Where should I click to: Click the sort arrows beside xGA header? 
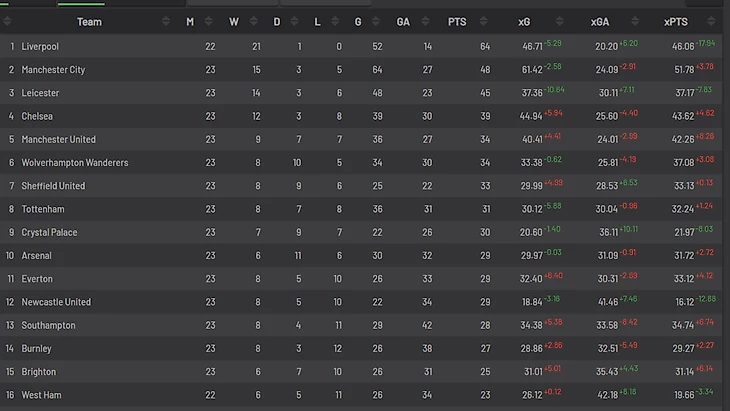pos(636,21)
